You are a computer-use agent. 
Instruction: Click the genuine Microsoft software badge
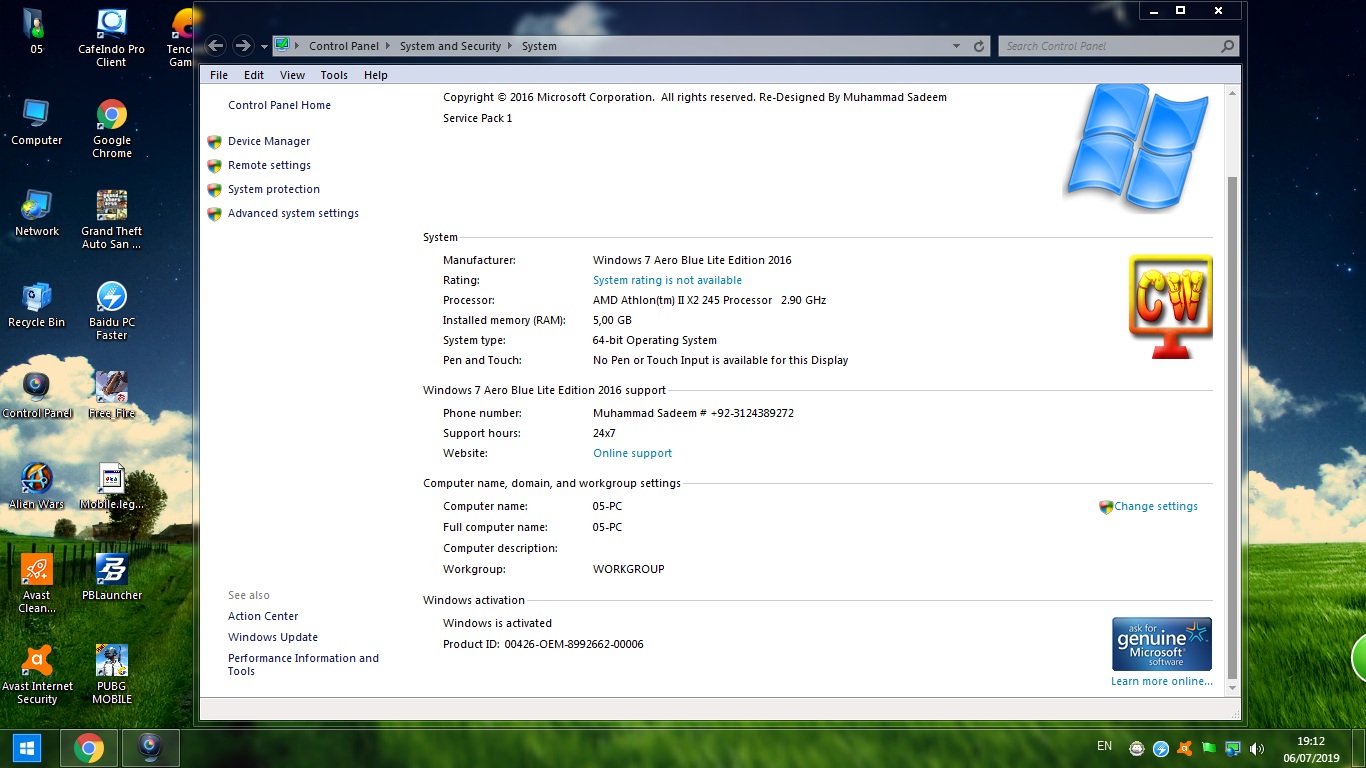pyautogui.click(x=1161, y=643)
